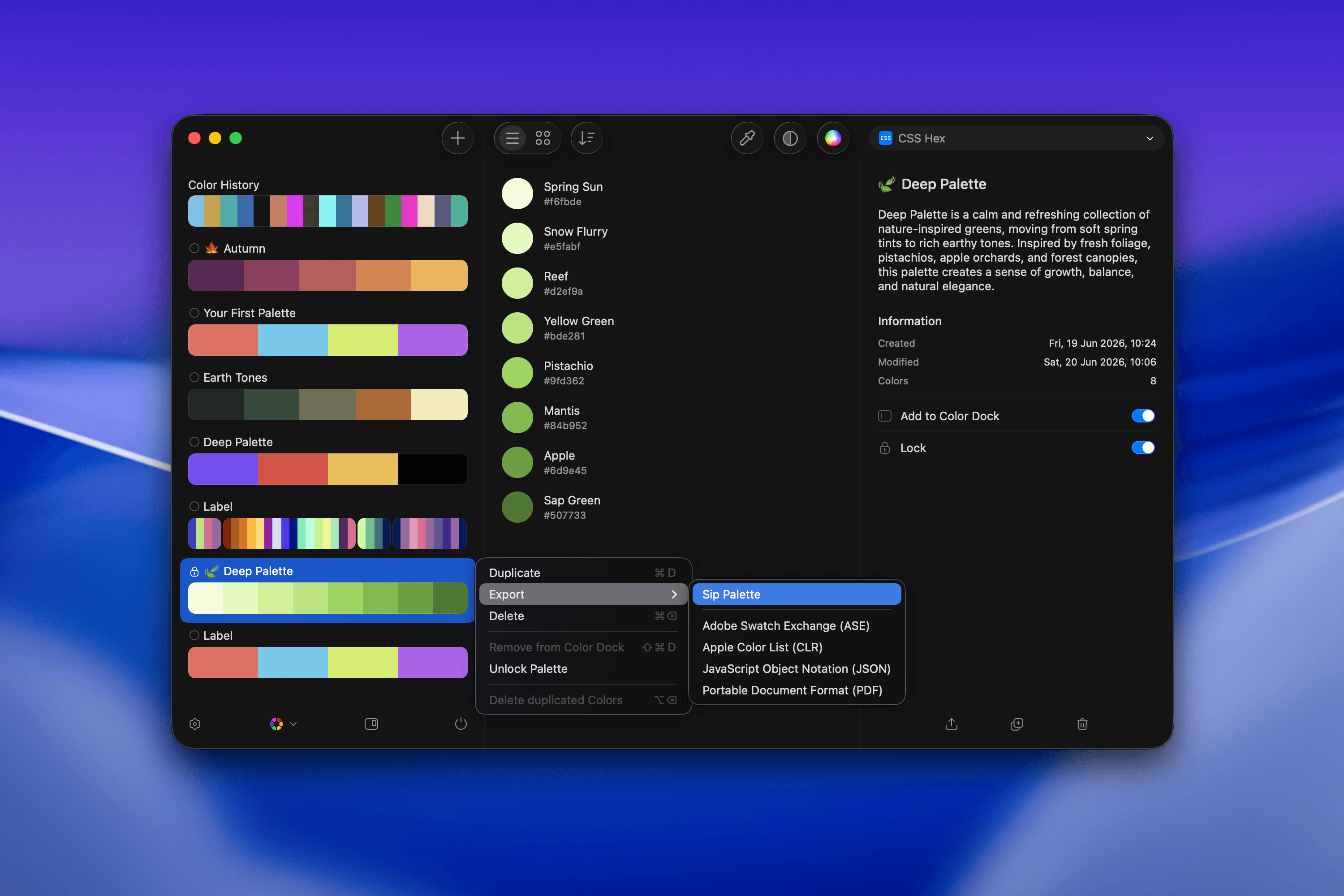The height and width of the screenshot is (896, 1344).
Task: Open the sort order options
Action: [x=586, y=138]
